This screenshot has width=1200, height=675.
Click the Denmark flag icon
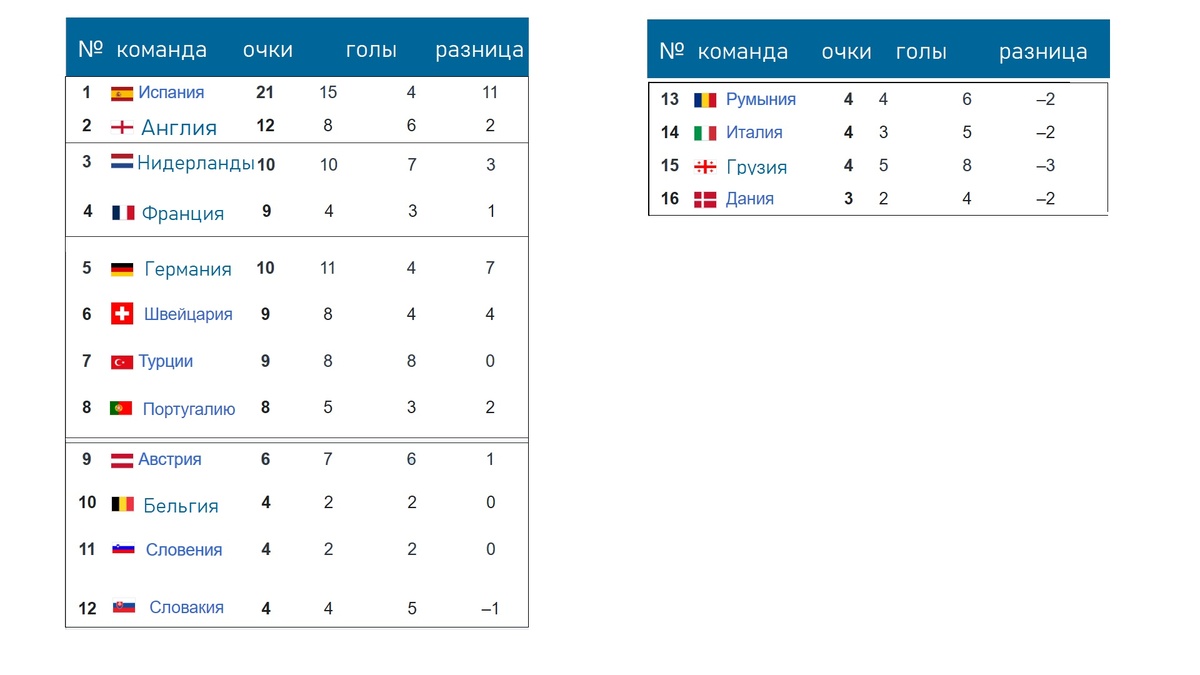(x=705, y=199)
